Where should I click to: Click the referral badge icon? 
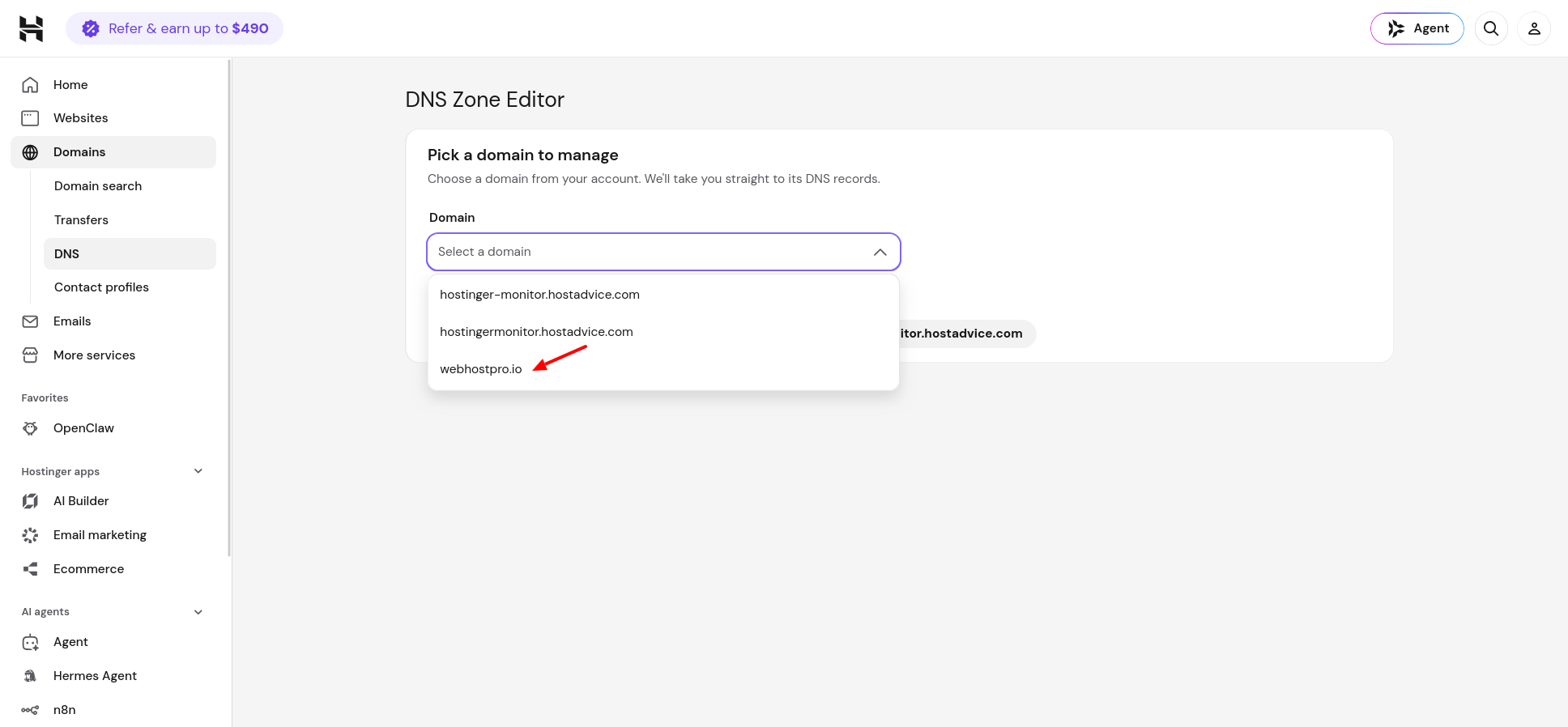91,28
